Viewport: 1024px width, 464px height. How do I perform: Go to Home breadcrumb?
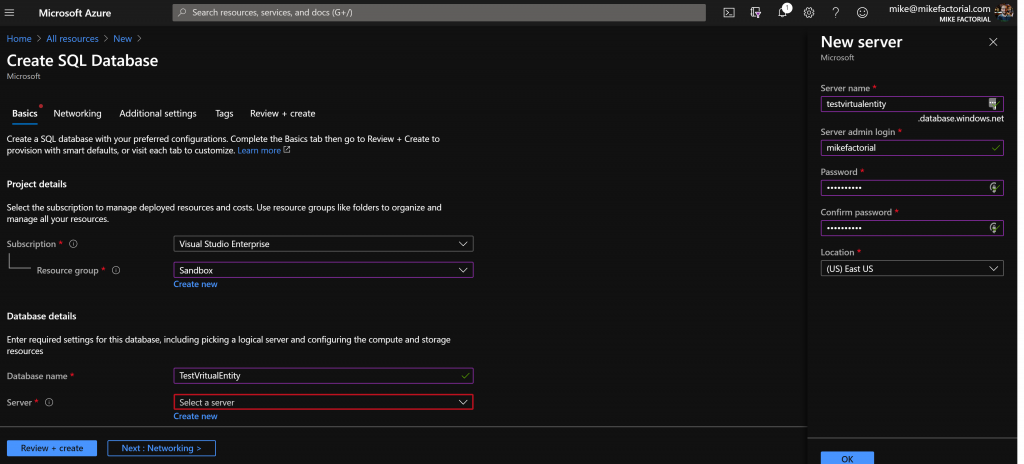[19, 39]
